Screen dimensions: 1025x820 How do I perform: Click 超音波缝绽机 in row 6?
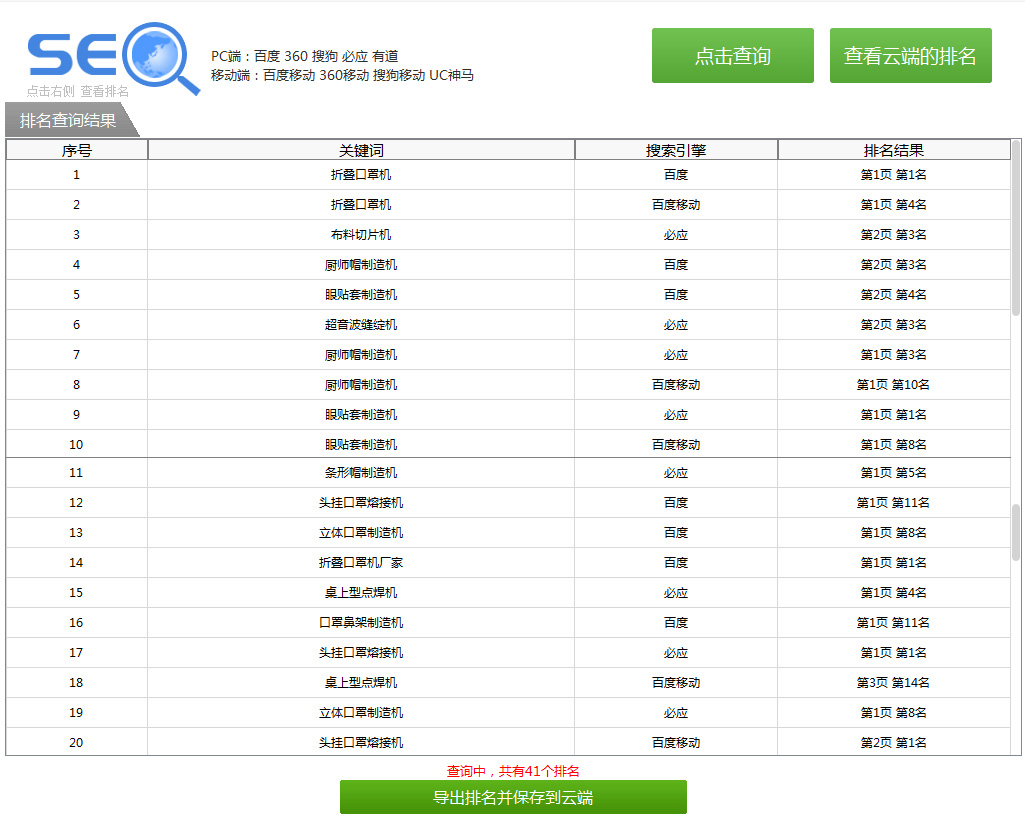pos(361,325)
